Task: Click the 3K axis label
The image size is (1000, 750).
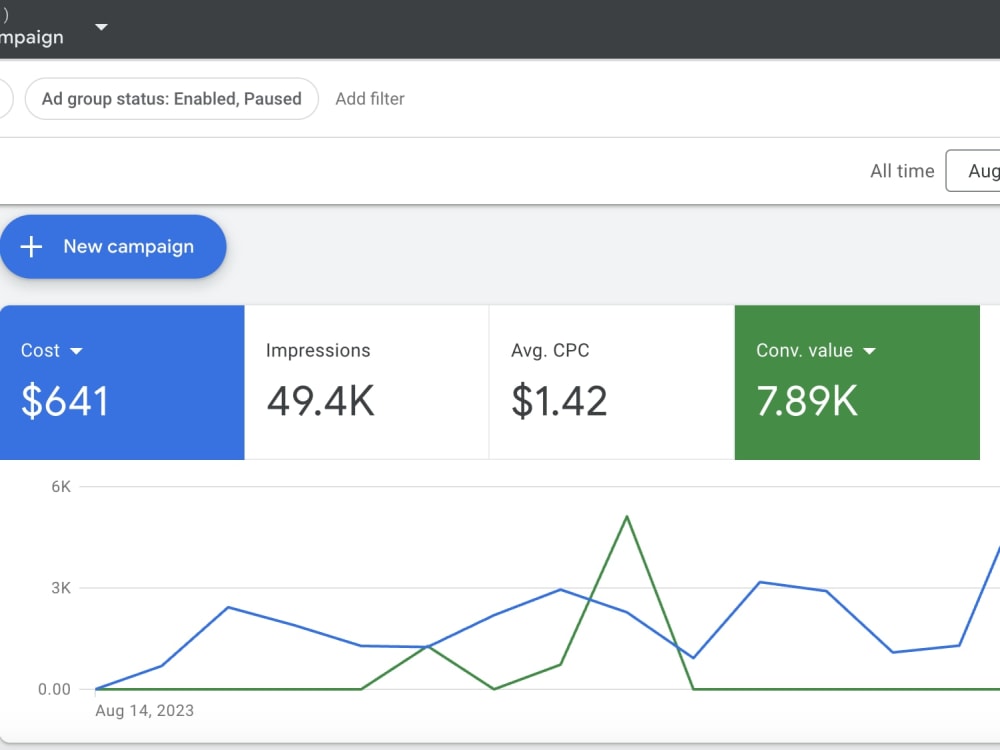Action: 61,588
